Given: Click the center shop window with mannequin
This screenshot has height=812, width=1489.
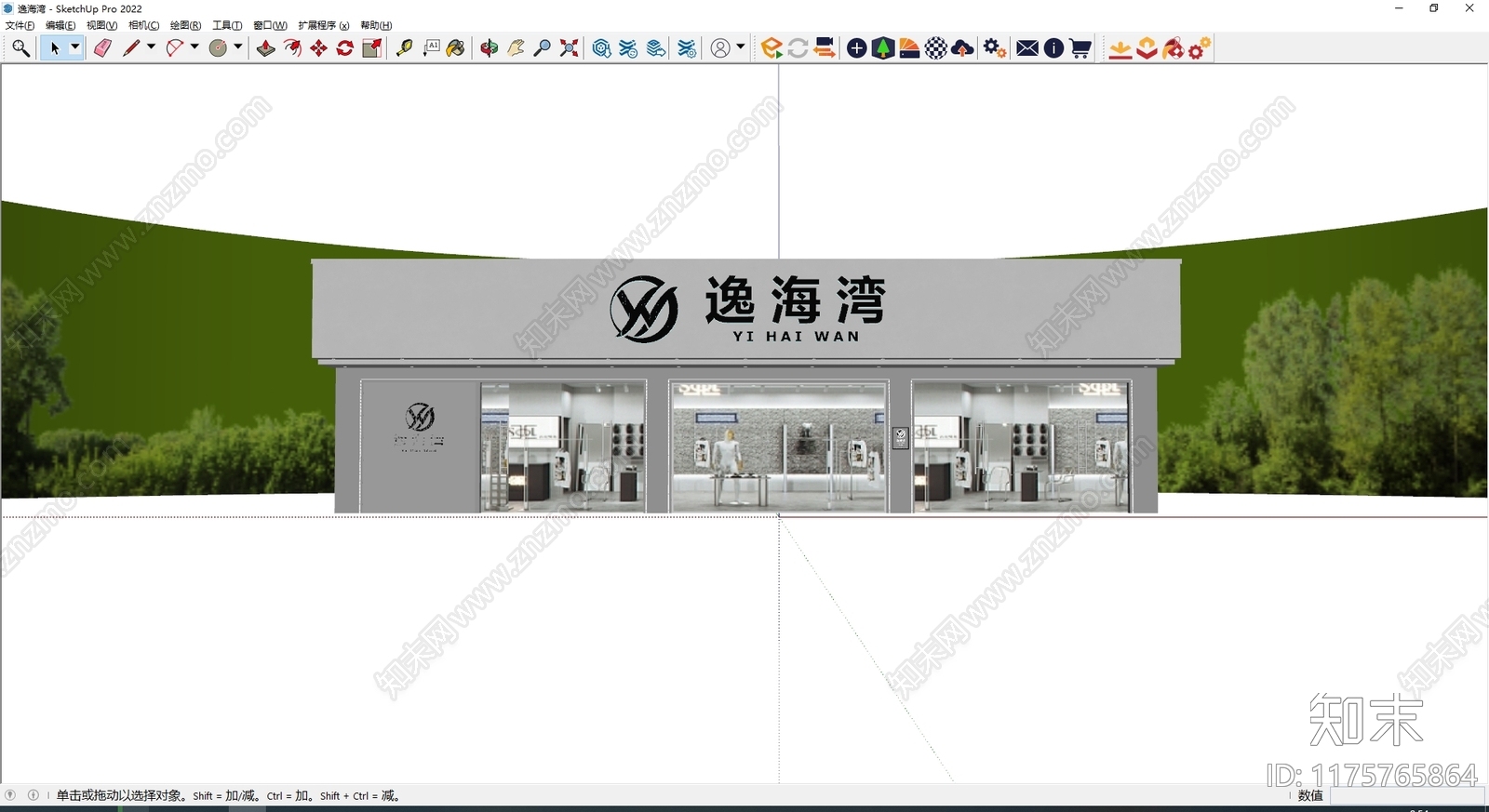Looking at the screenshot, I should click(779, 446).
